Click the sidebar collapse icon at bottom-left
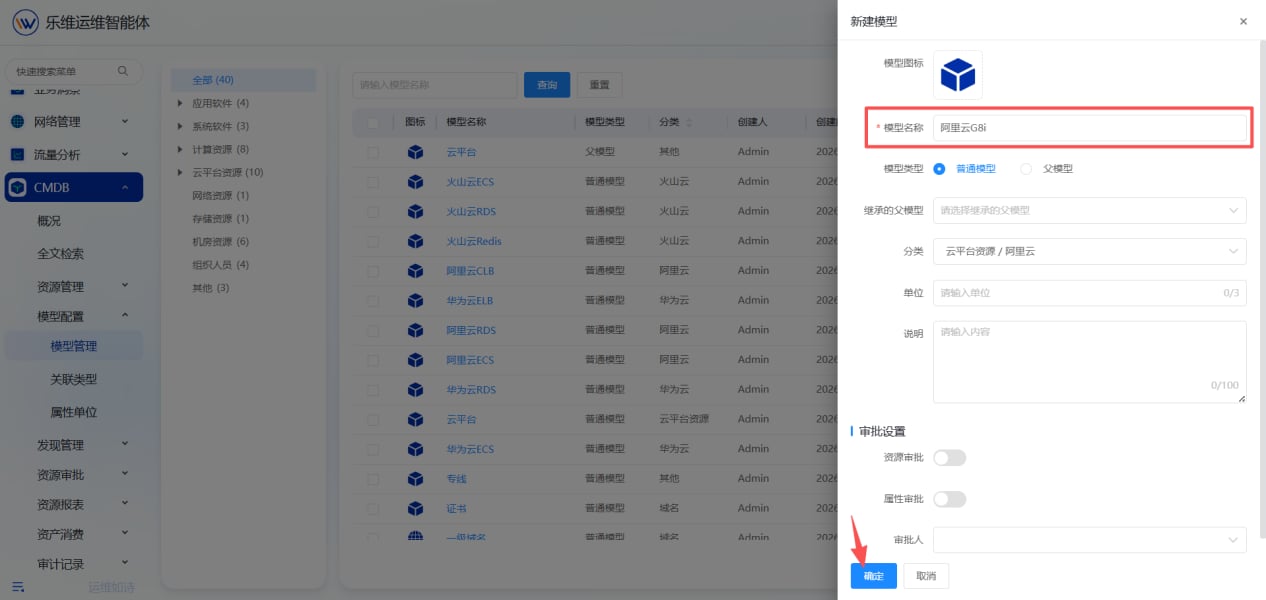Image resolution: width=1266 pixels, height=600 pixels. click(18, 587)
